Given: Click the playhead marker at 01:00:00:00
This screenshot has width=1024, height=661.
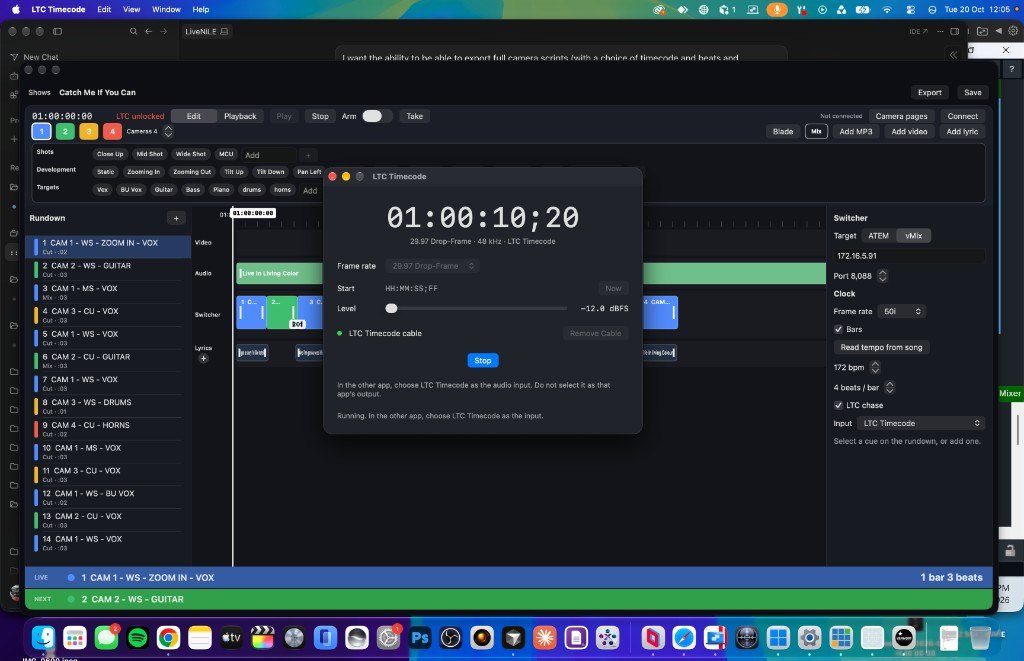Looking at the screenshot, I should (x=253, y=213).
